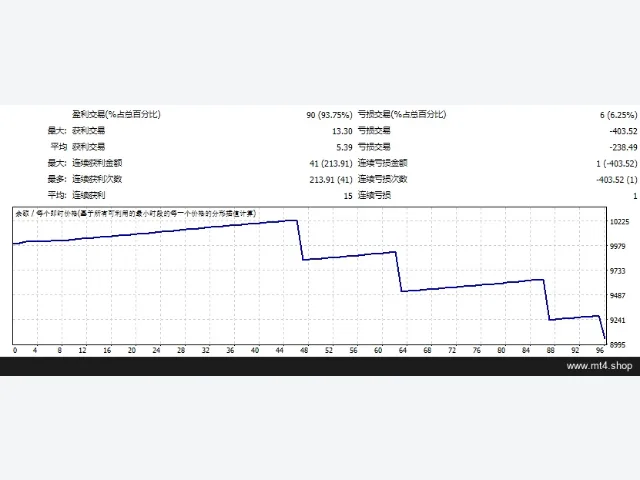The height and width of the screenshot is (480, 640).
Task: Click the value "-403.52 (1)"
Action: coord(616,180)
